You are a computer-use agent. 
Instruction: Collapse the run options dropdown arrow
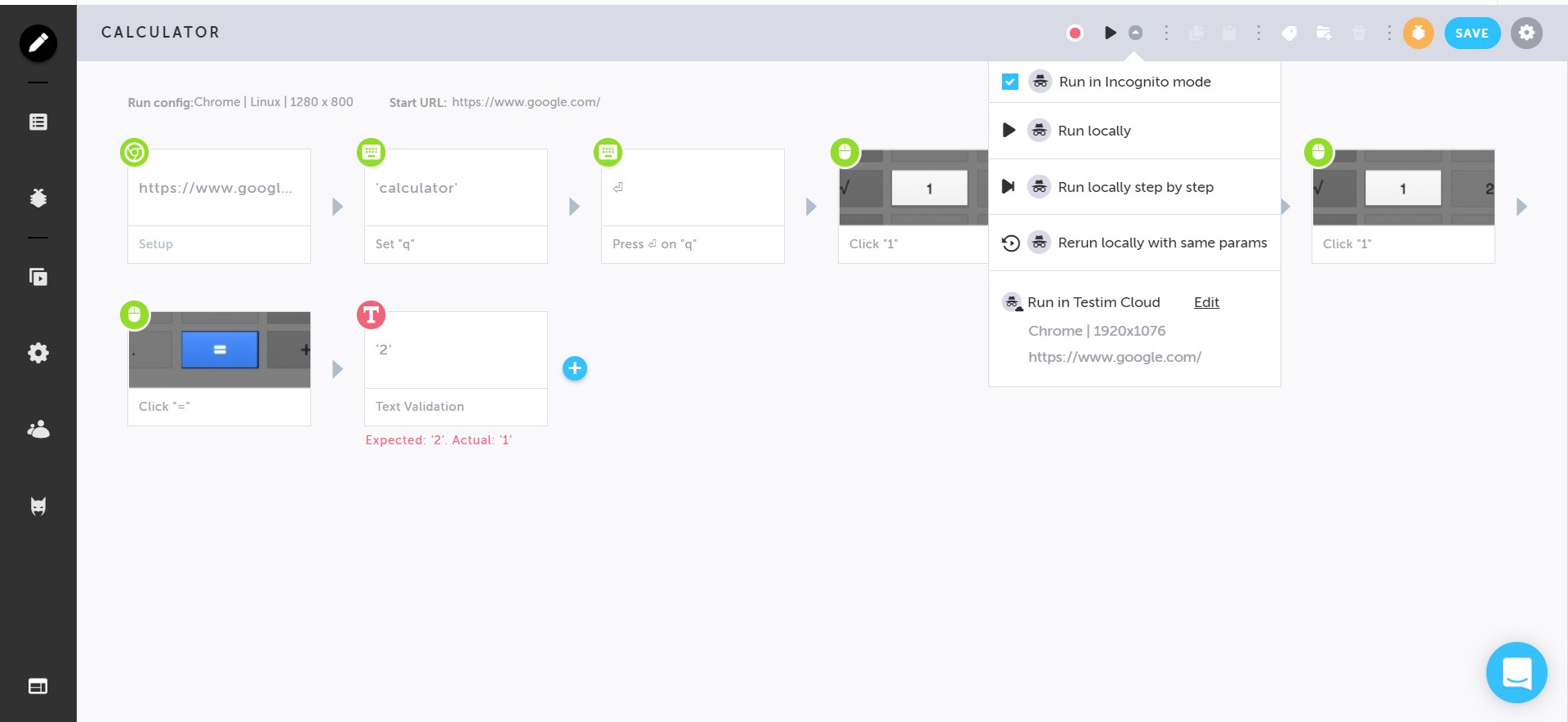[1135, 33]
